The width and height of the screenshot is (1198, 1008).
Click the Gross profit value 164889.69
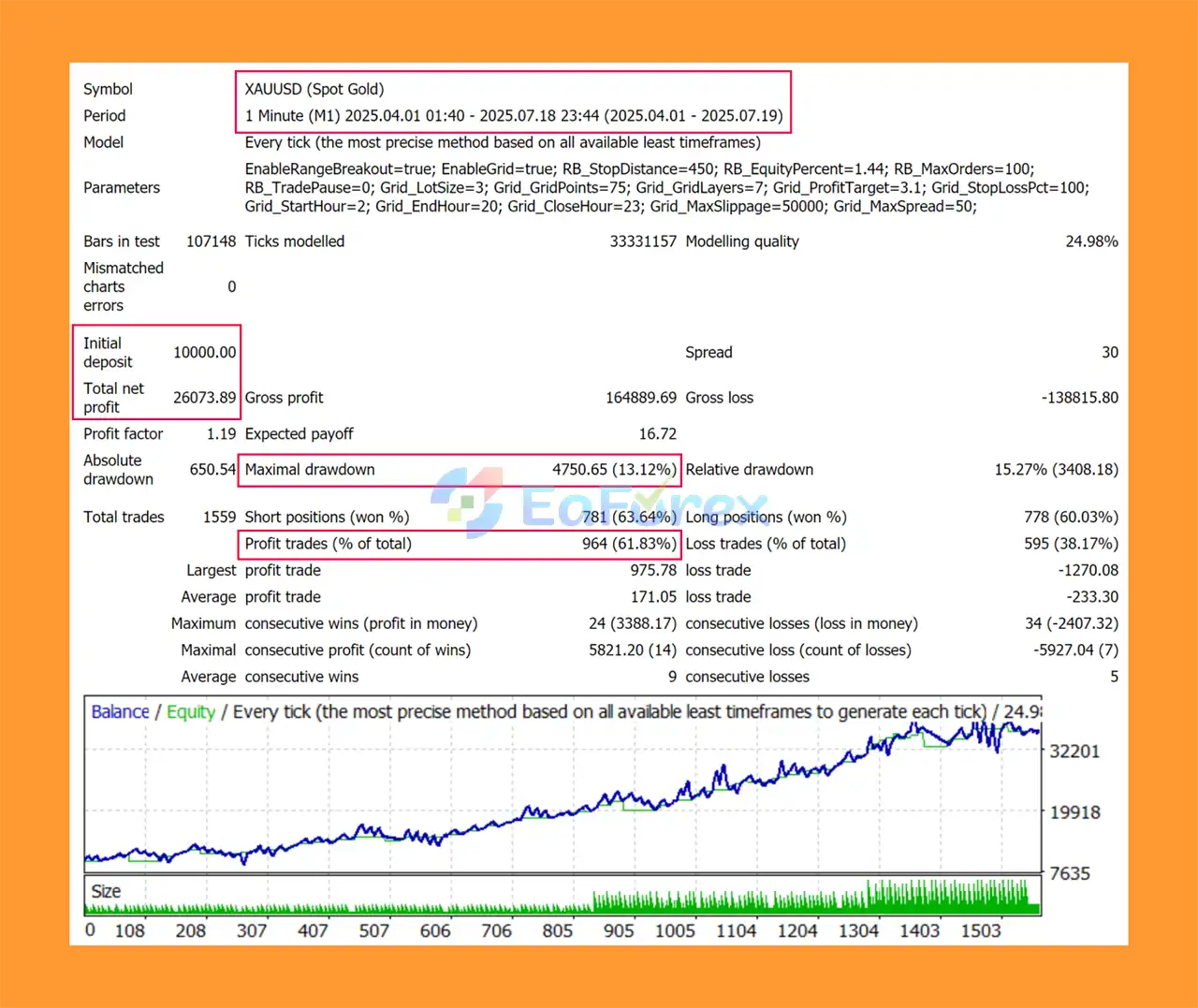(642, 397)
